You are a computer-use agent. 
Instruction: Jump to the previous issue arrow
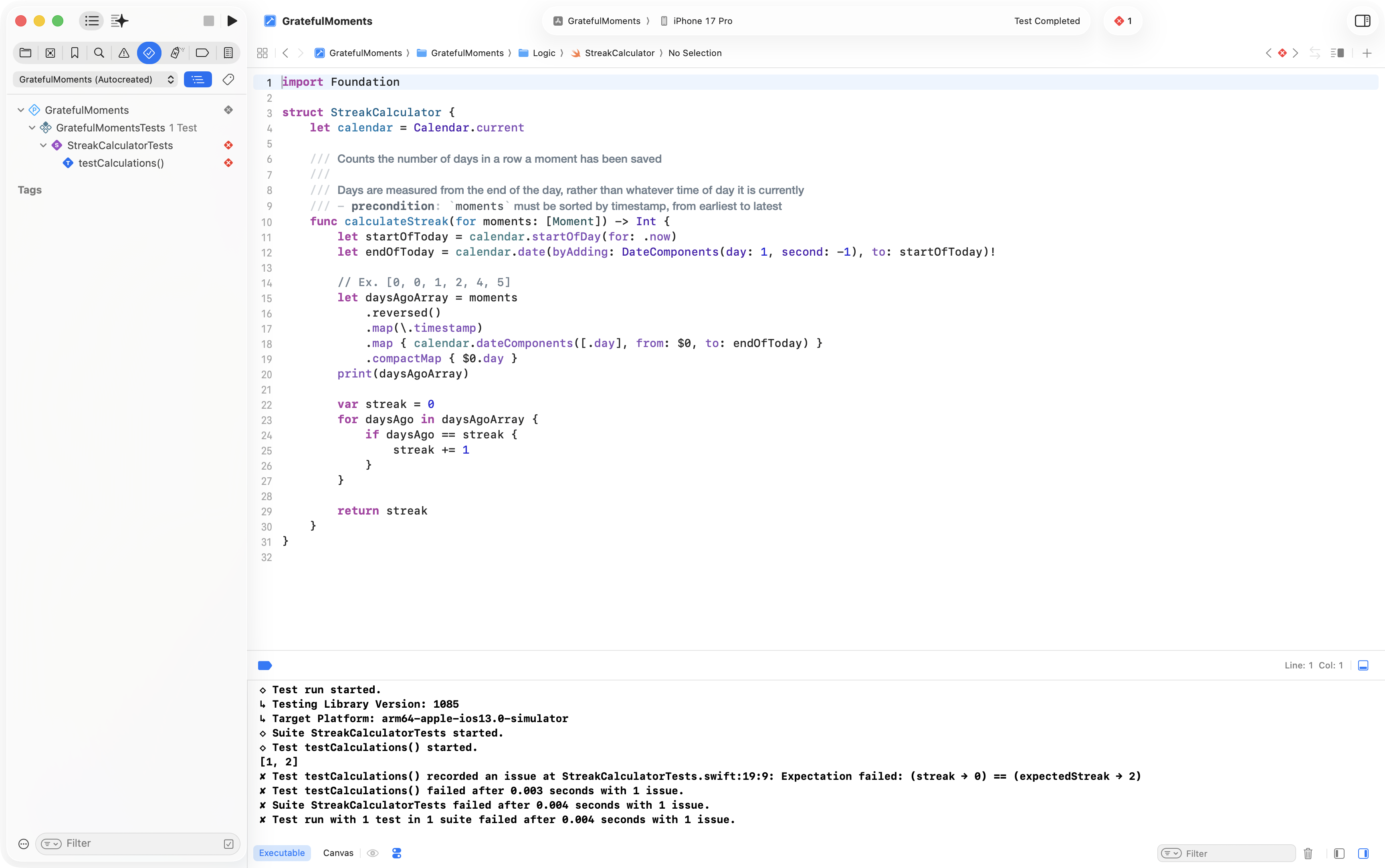tap(1268, 53)
